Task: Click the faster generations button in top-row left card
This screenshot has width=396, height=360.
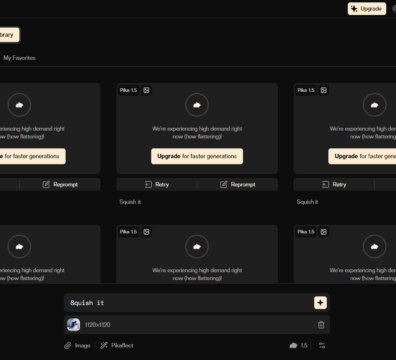Action: pos(33,156)
